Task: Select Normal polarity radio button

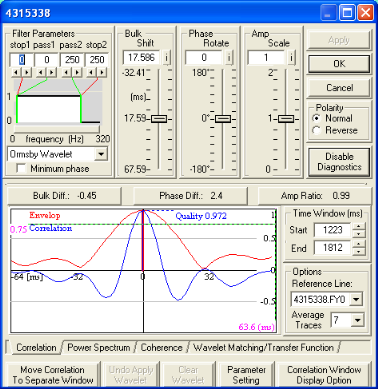Action: [x=317, y=118]
